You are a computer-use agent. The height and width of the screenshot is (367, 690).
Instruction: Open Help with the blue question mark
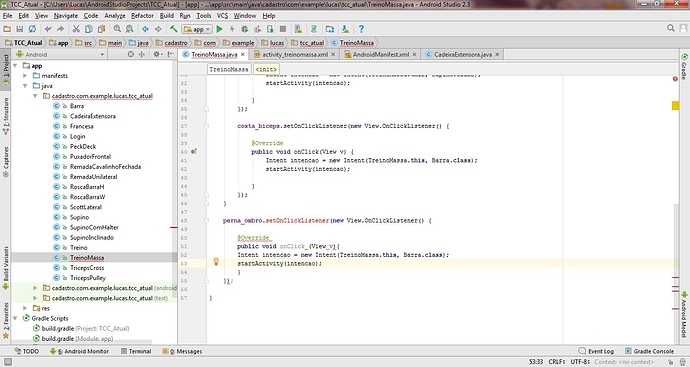[361, 29]
